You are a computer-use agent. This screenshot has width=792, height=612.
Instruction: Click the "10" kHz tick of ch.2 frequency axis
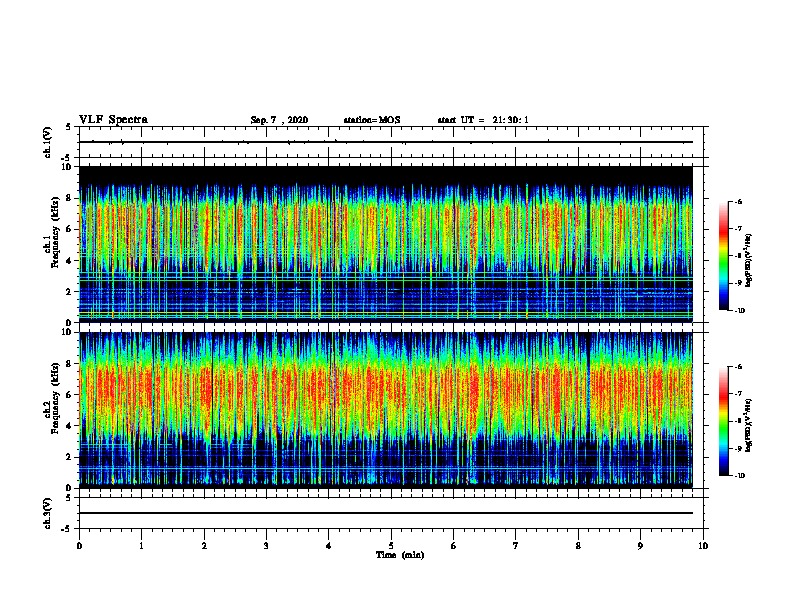pos(67,332)
